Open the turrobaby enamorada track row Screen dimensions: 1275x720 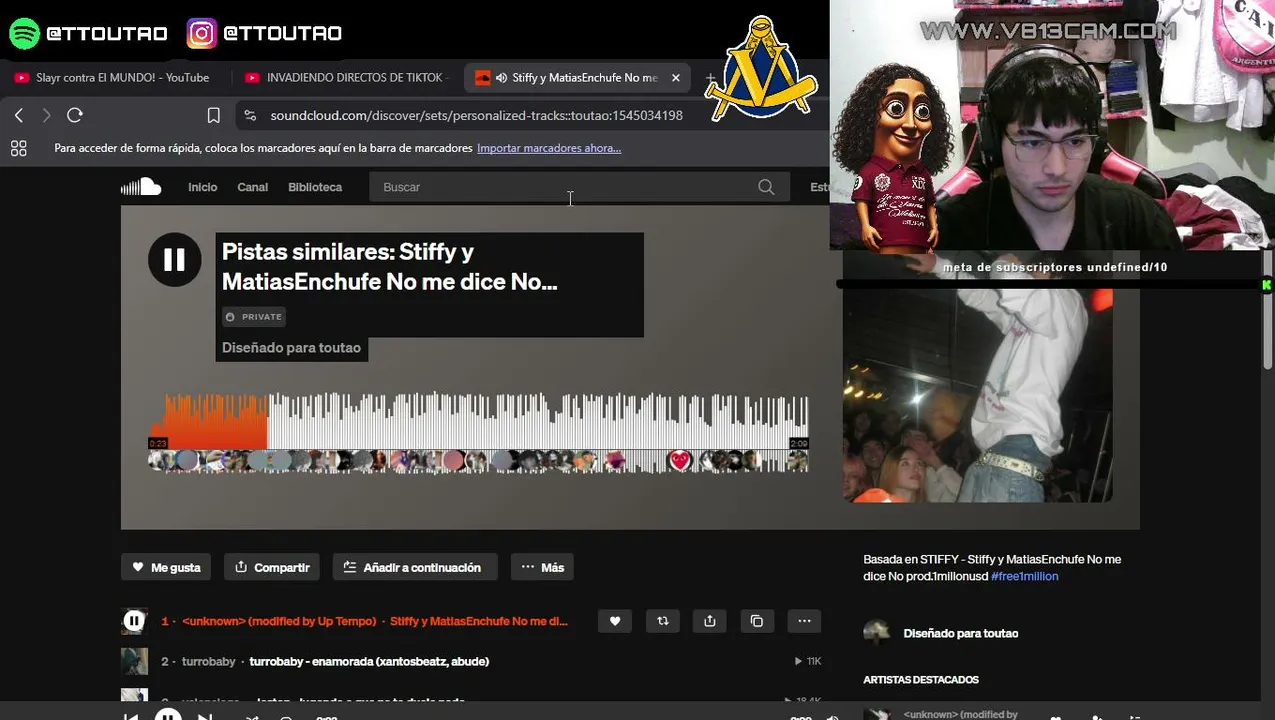click(471, 661)
